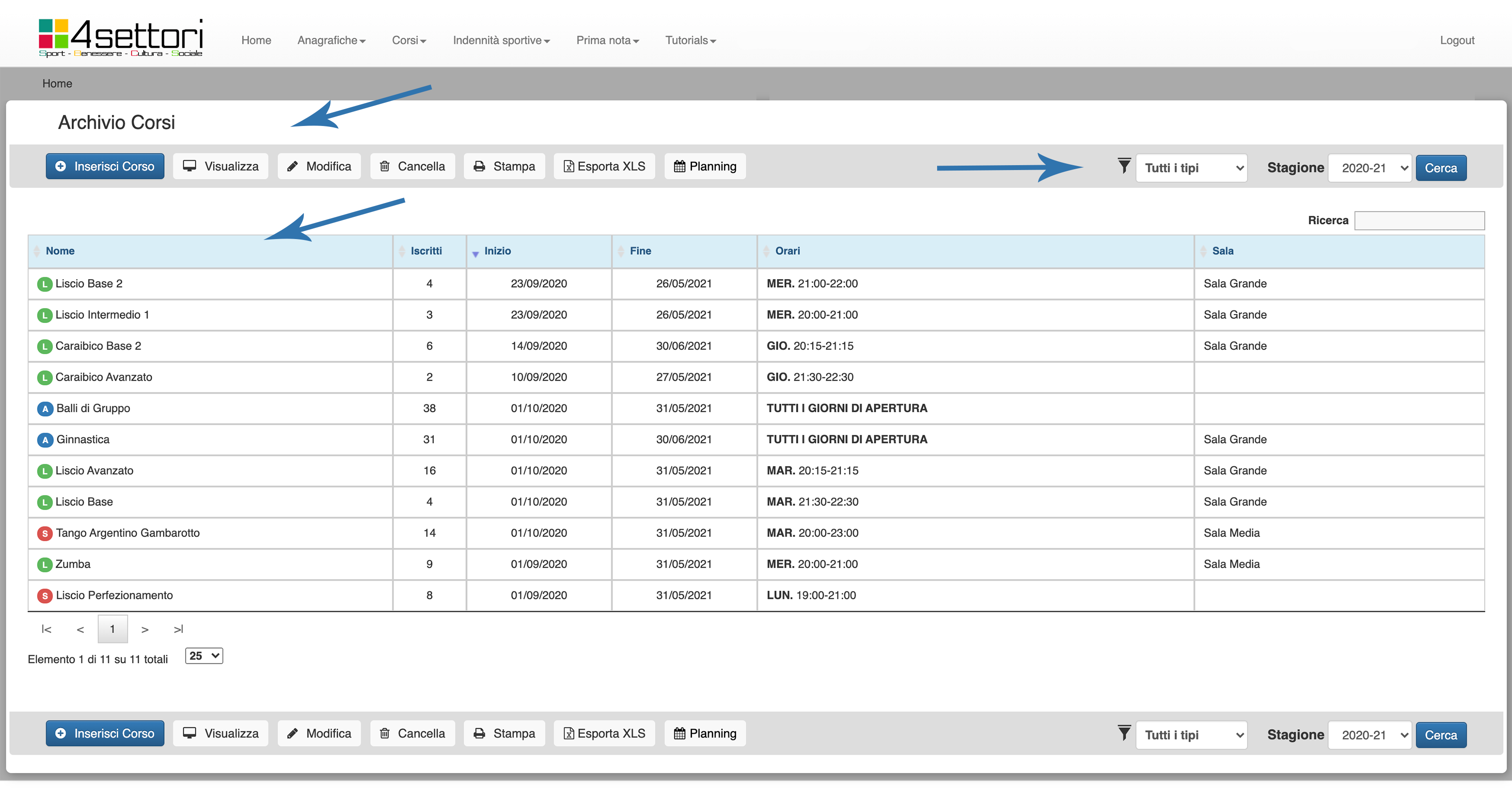Click bottom Cerca button

click(1441, 735)
